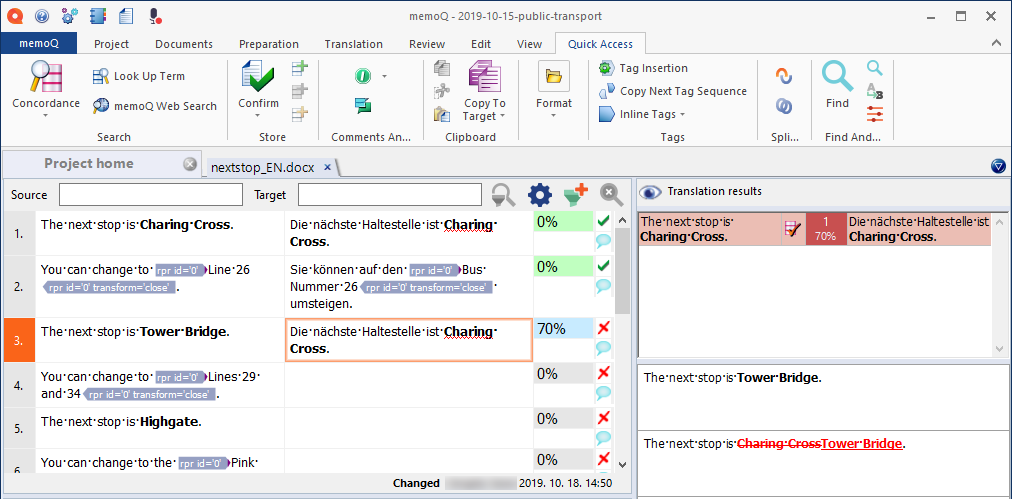Image resolution: width=1012 pixels, height=499 pixels.
Task: Collapse the ribbon with the chevron arrow
Action: (x=996, y=43)
